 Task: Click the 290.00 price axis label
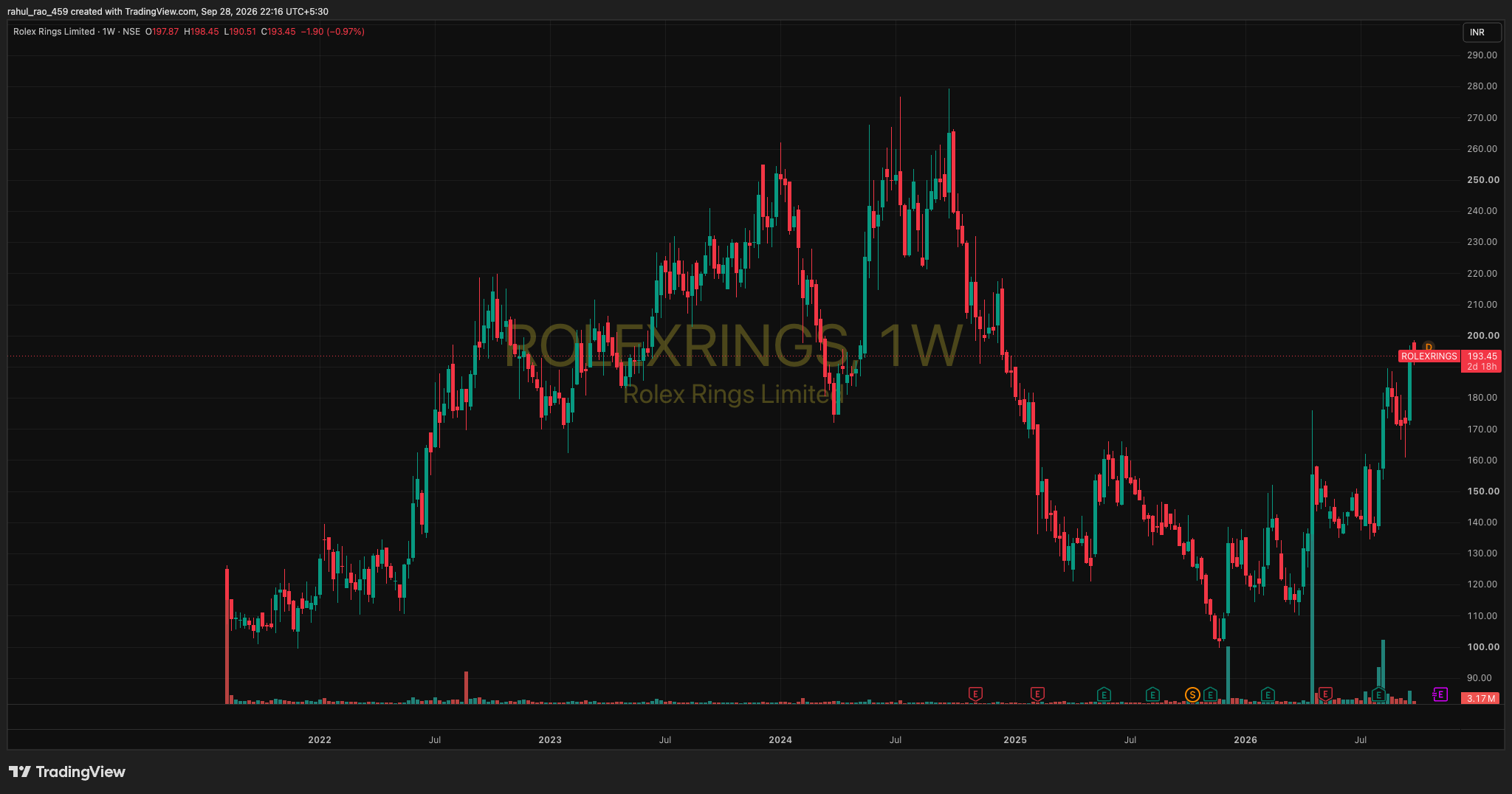click(1482, 55)
